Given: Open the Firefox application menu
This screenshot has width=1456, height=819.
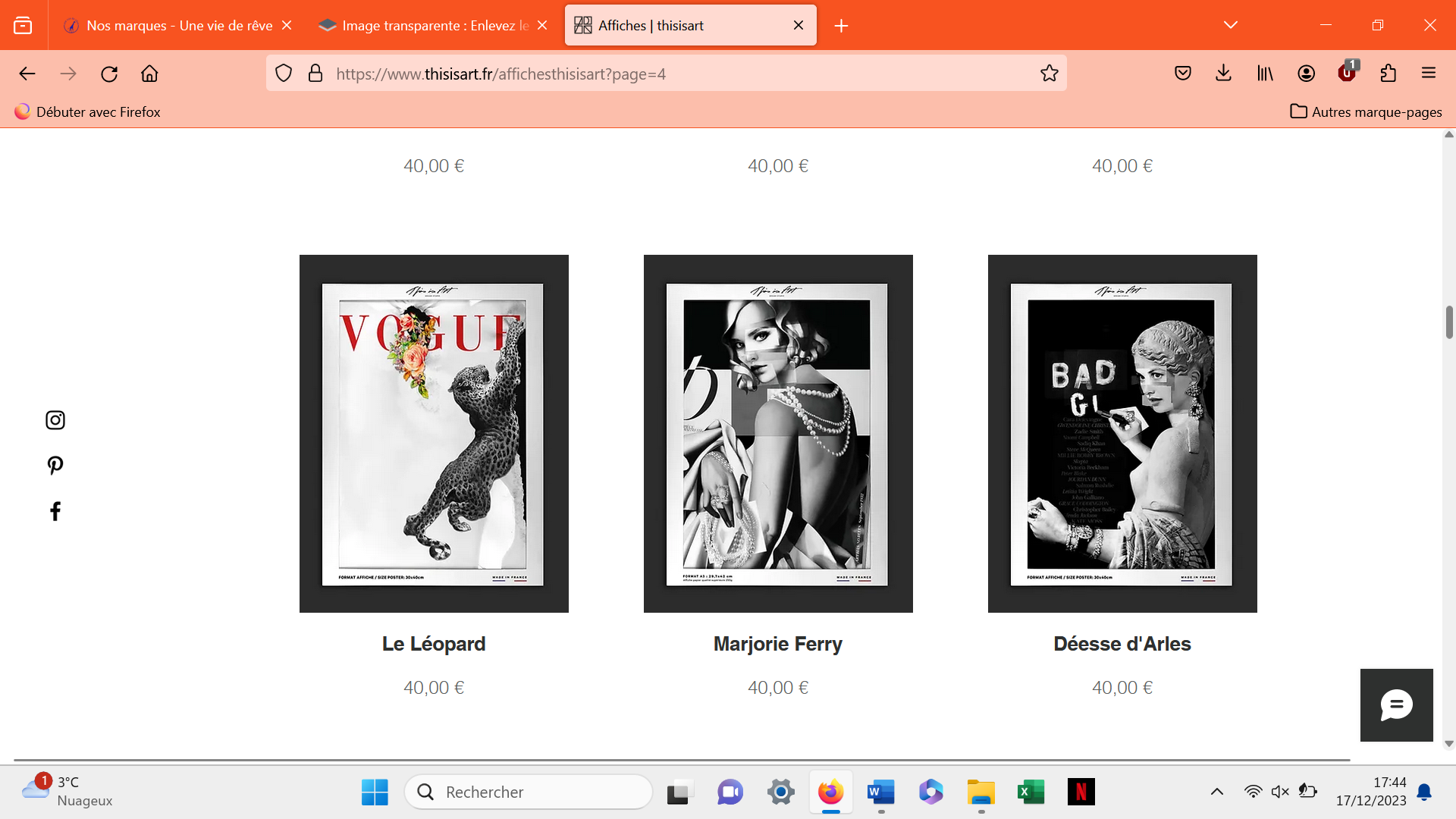Looking at the screenshot, I should 1429,74.
